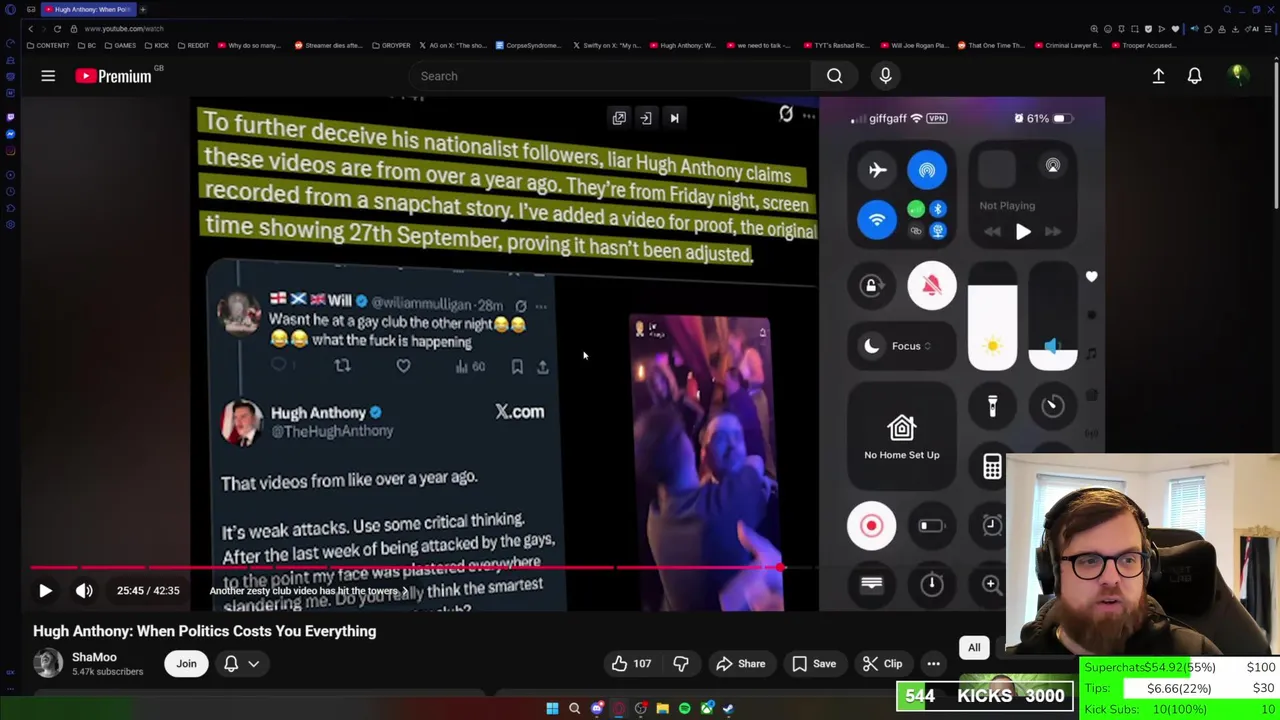Open the ShaMoo channel avatar
The image size is (1280, 720).
[x=47, y=663]
